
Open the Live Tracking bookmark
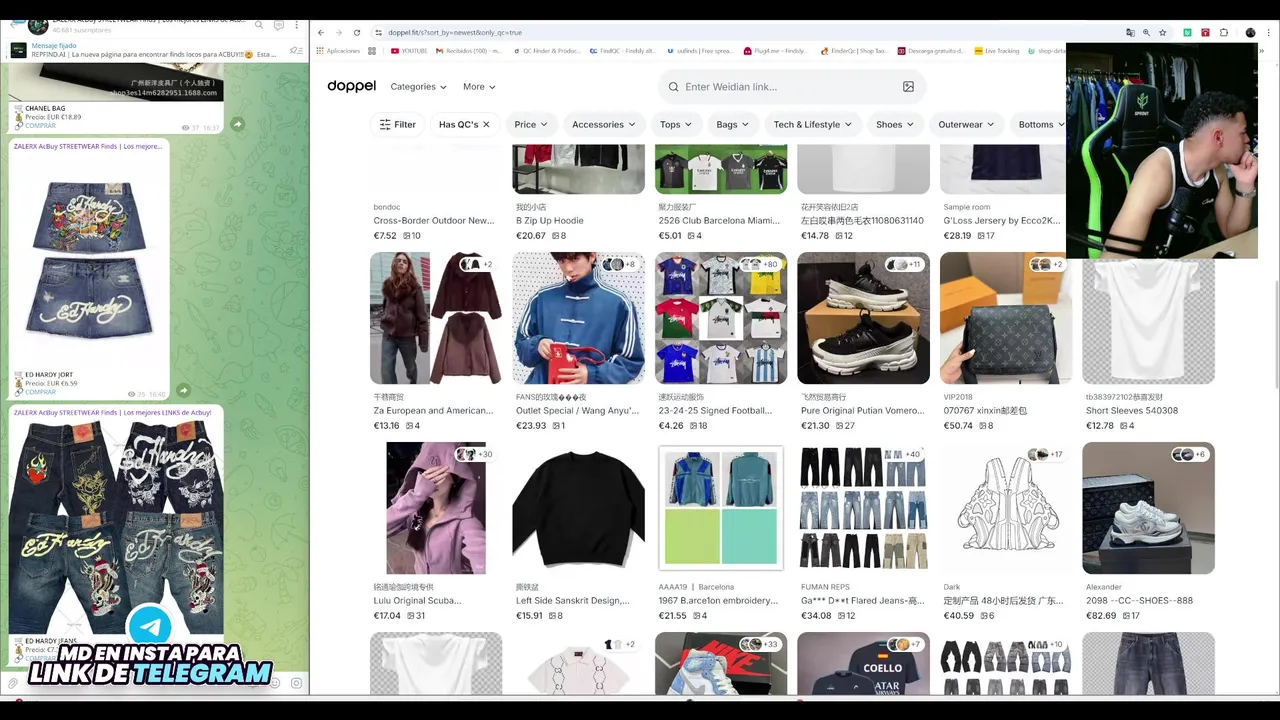pos(996,50)
